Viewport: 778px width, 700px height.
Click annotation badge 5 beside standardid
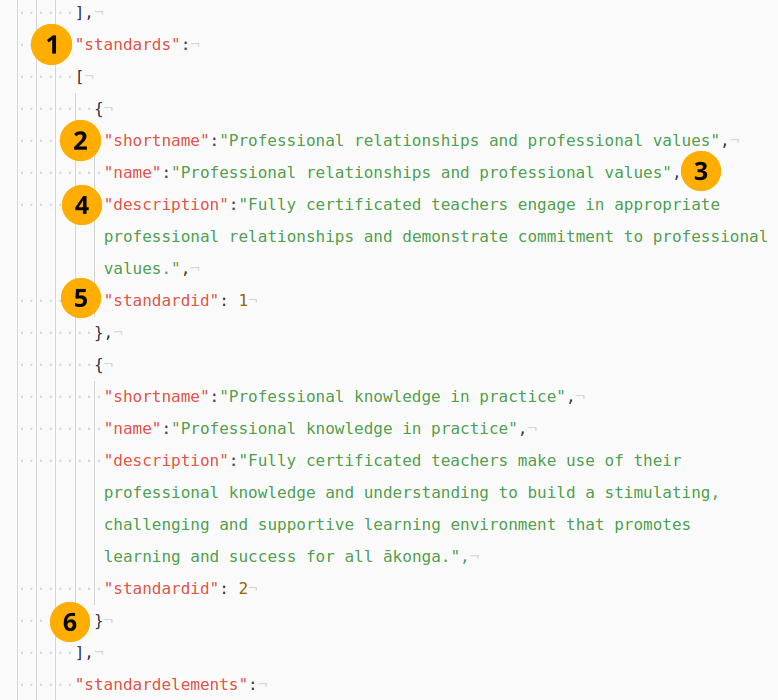click(x=81, y=298)
